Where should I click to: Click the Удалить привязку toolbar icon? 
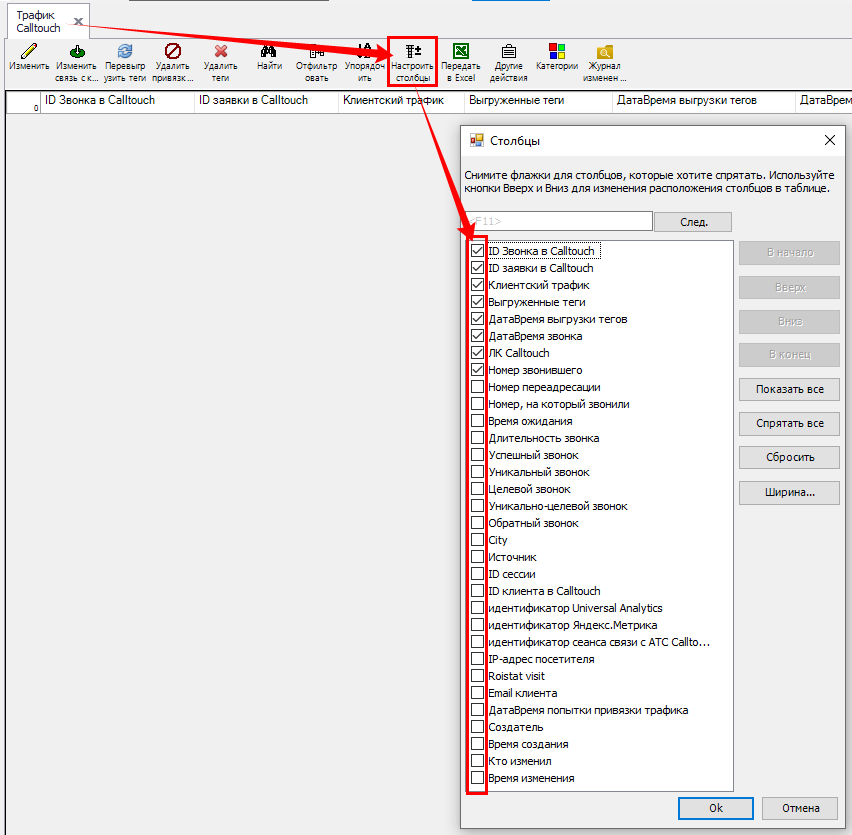click(172, 51)
